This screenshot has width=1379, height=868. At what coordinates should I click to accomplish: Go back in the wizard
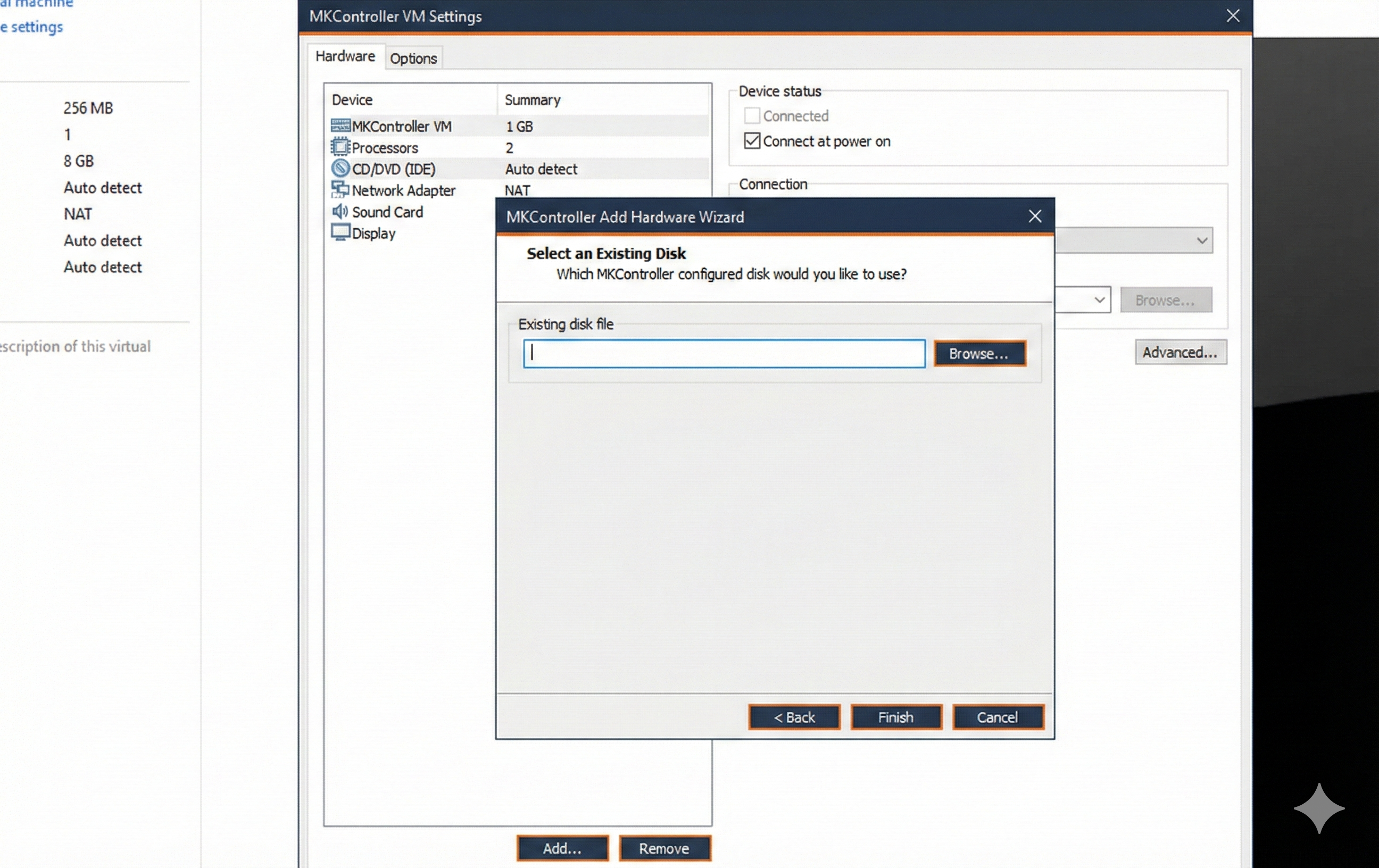coord(794,717)
